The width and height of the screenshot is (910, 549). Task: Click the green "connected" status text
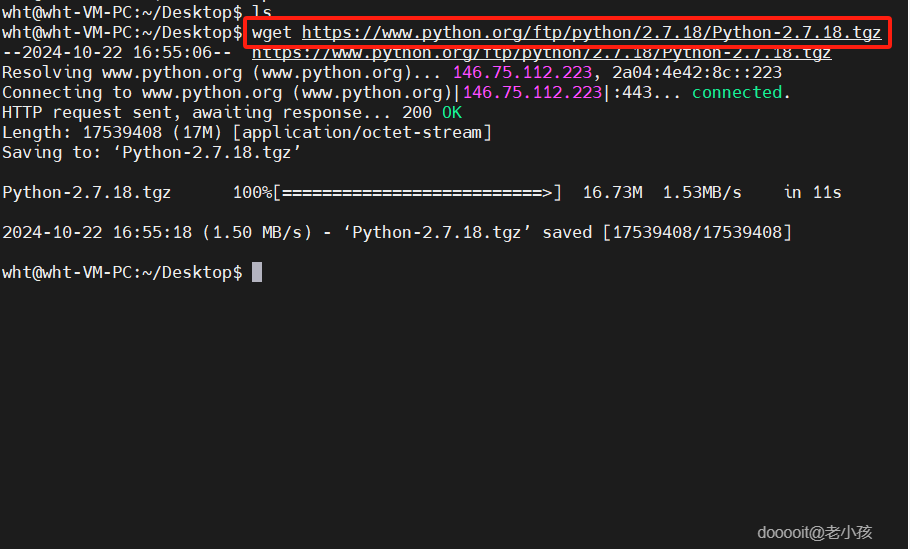click(737, 93)
